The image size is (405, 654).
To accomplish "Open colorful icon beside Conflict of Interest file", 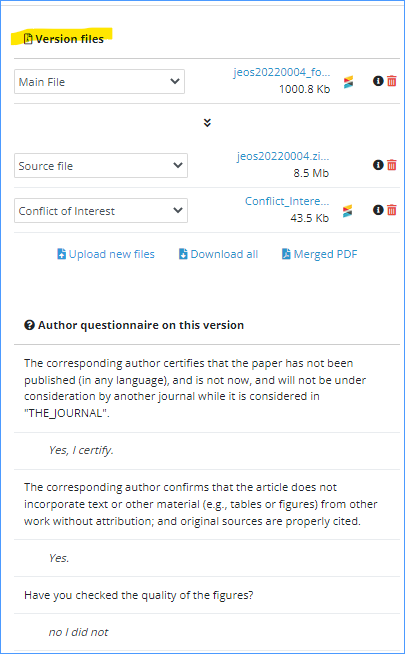I will click(x=347, y=211).
